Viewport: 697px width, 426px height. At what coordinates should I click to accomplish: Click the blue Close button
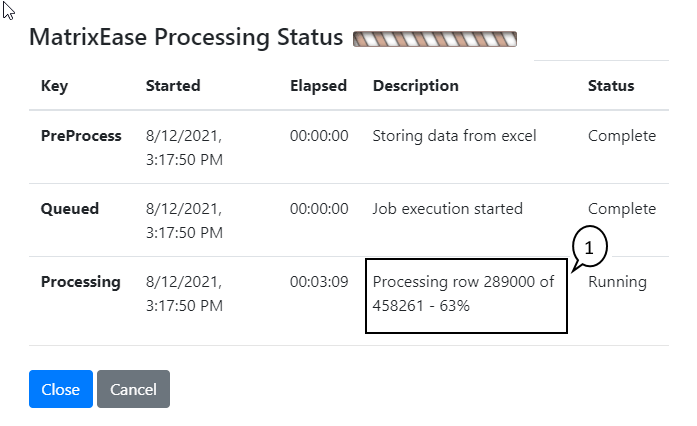tap(60, 389)
